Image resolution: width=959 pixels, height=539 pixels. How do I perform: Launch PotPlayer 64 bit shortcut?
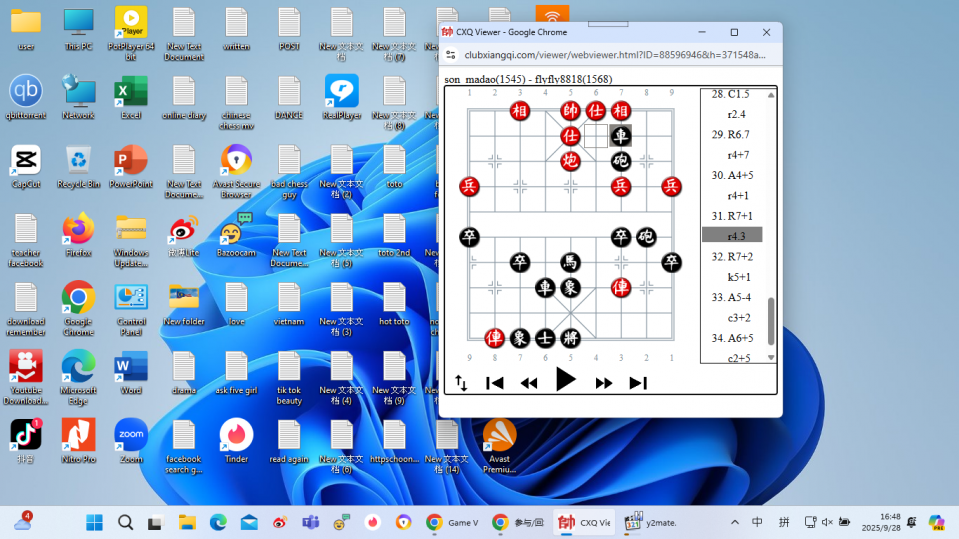pyautogui.click(x=131, y=34)
